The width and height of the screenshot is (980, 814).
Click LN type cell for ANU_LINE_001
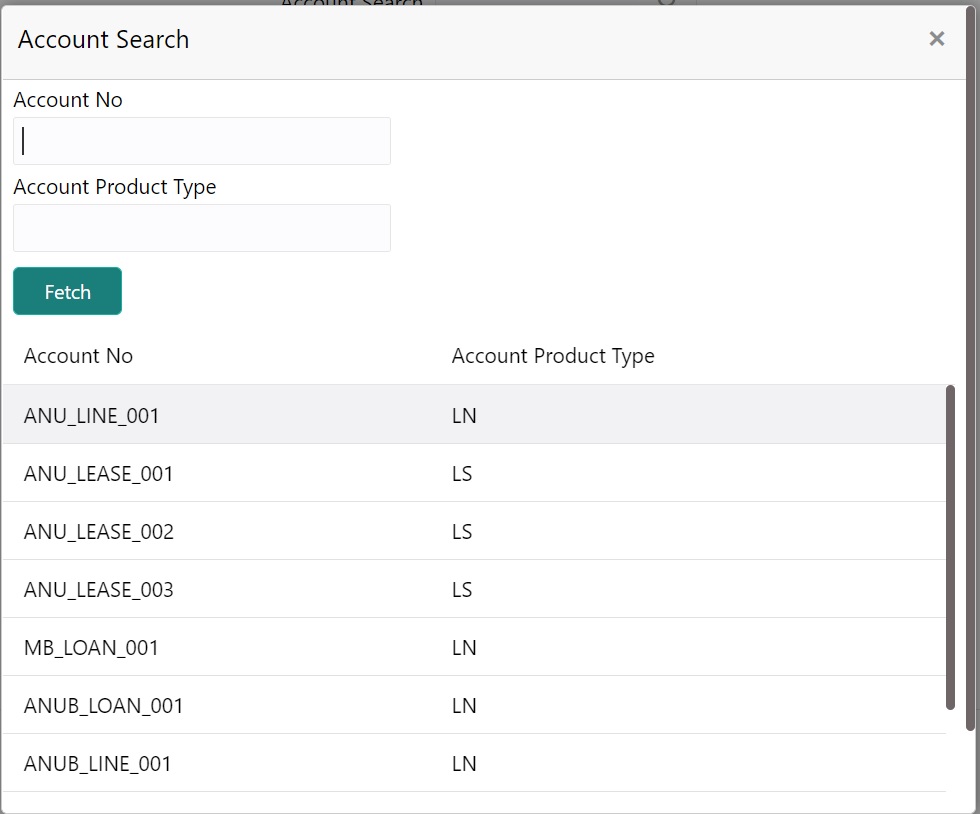[x=464, y=415]
